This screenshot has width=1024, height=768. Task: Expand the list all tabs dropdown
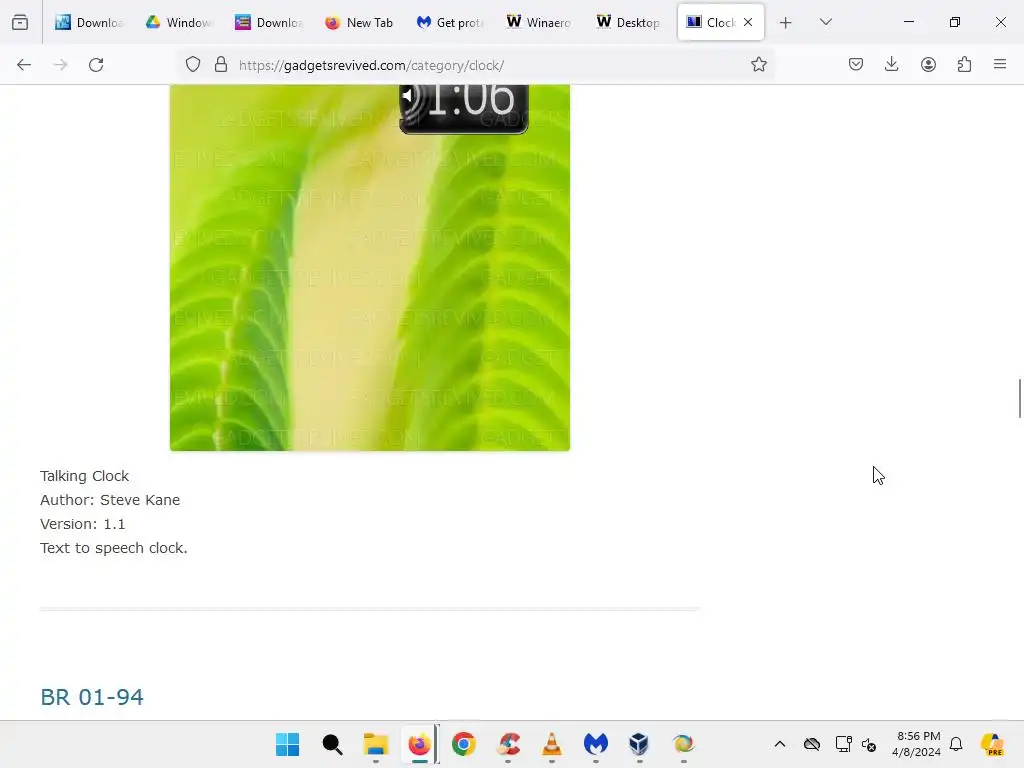point(825,22)
